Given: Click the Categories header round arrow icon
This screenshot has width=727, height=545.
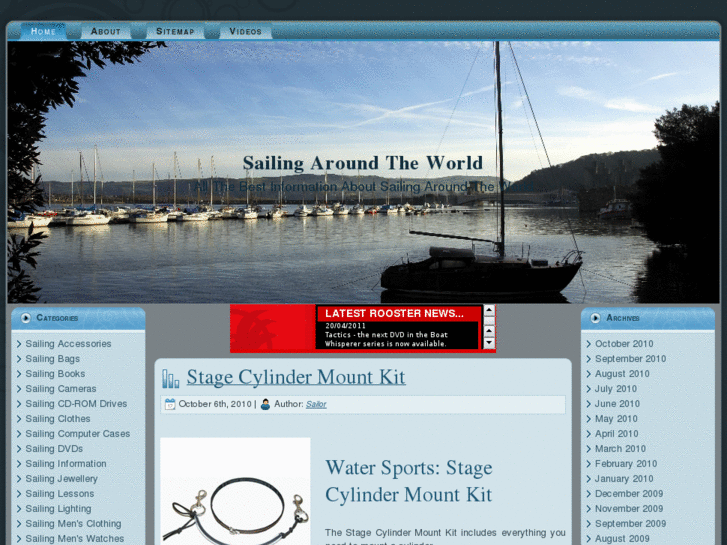Looking at the screenshot, I should point(24,318).
